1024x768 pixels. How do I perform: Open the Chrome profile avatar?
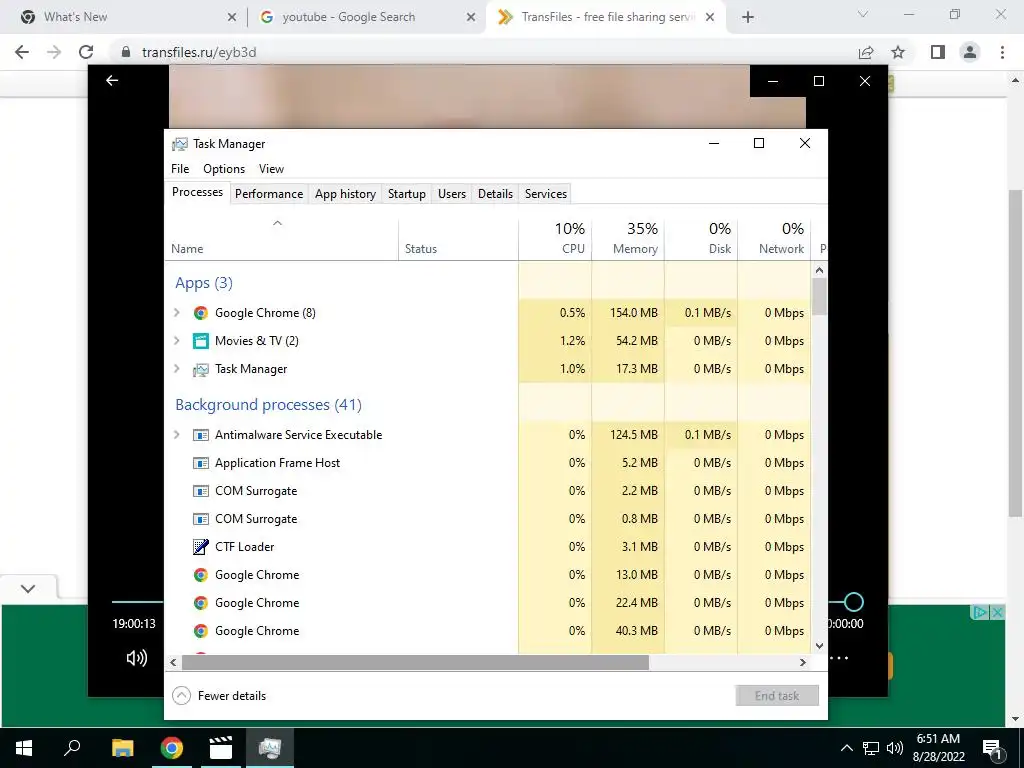point(970,52)
